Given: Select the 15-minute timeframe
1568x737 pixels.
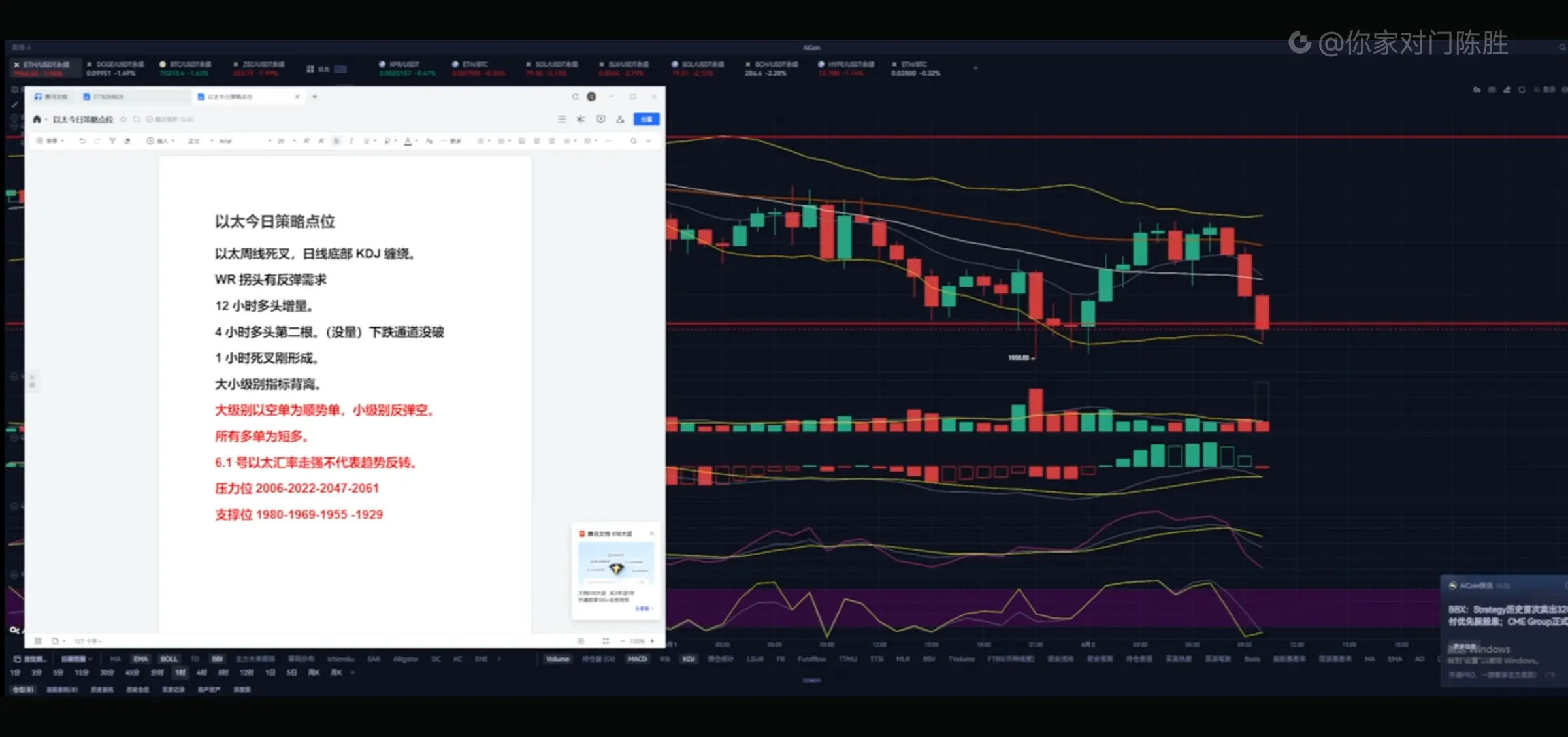Looking at the screenshot, I should [82, 672].
